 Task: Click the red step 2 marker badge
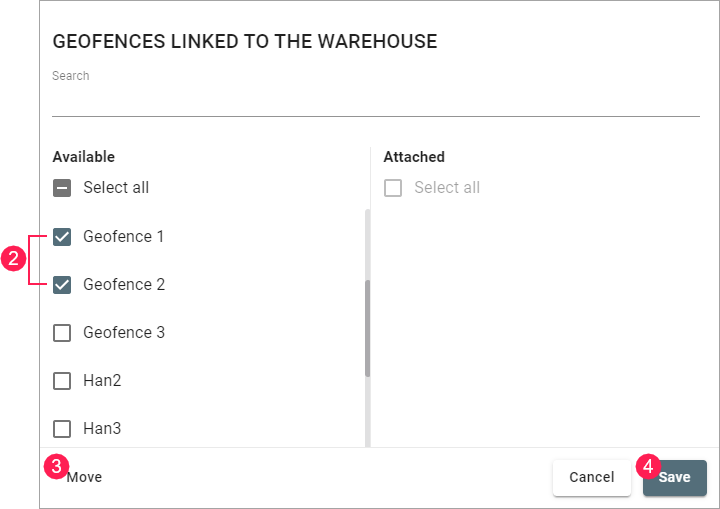click(14, 260)
